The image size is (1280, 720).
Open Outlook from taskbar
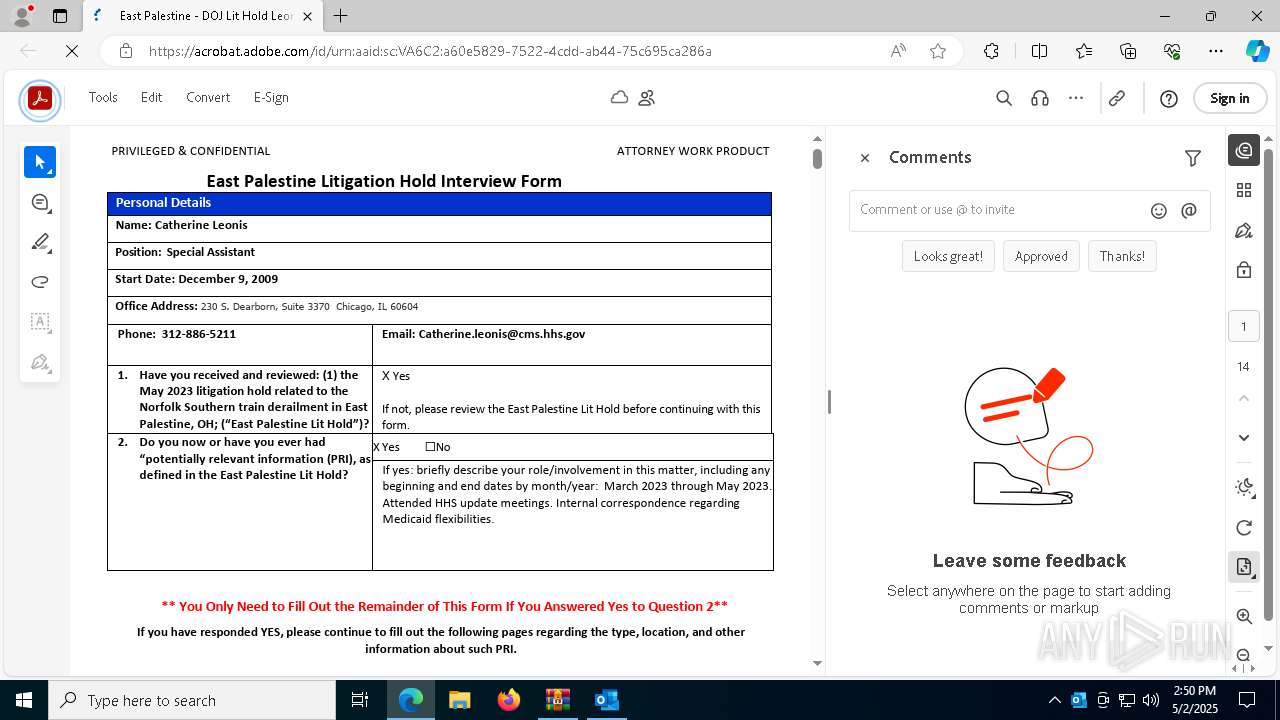[607, 700]
